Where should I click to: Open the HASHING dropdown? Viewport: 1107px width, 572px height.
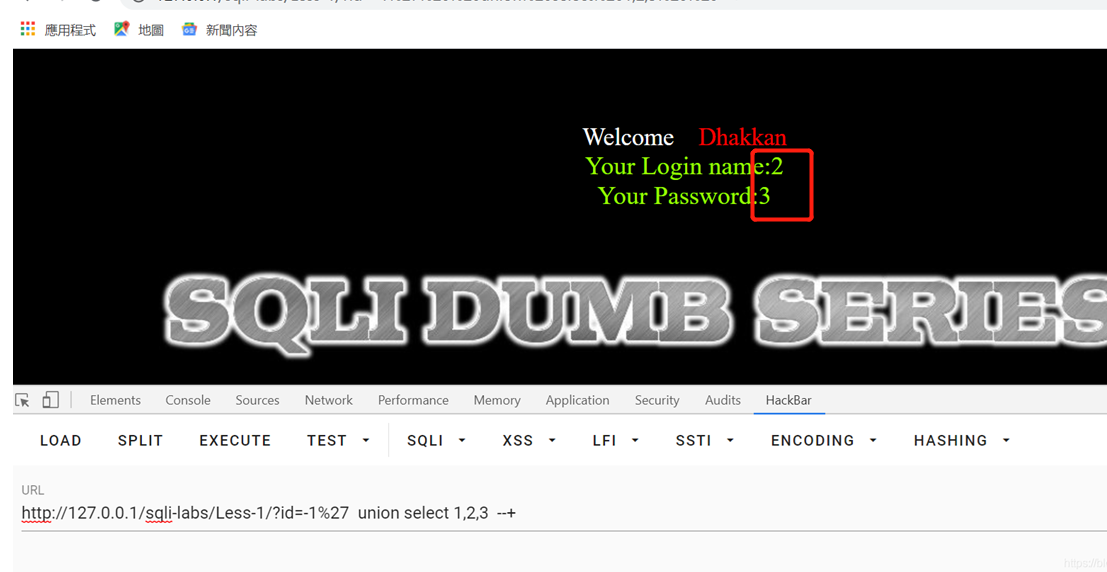962,441
